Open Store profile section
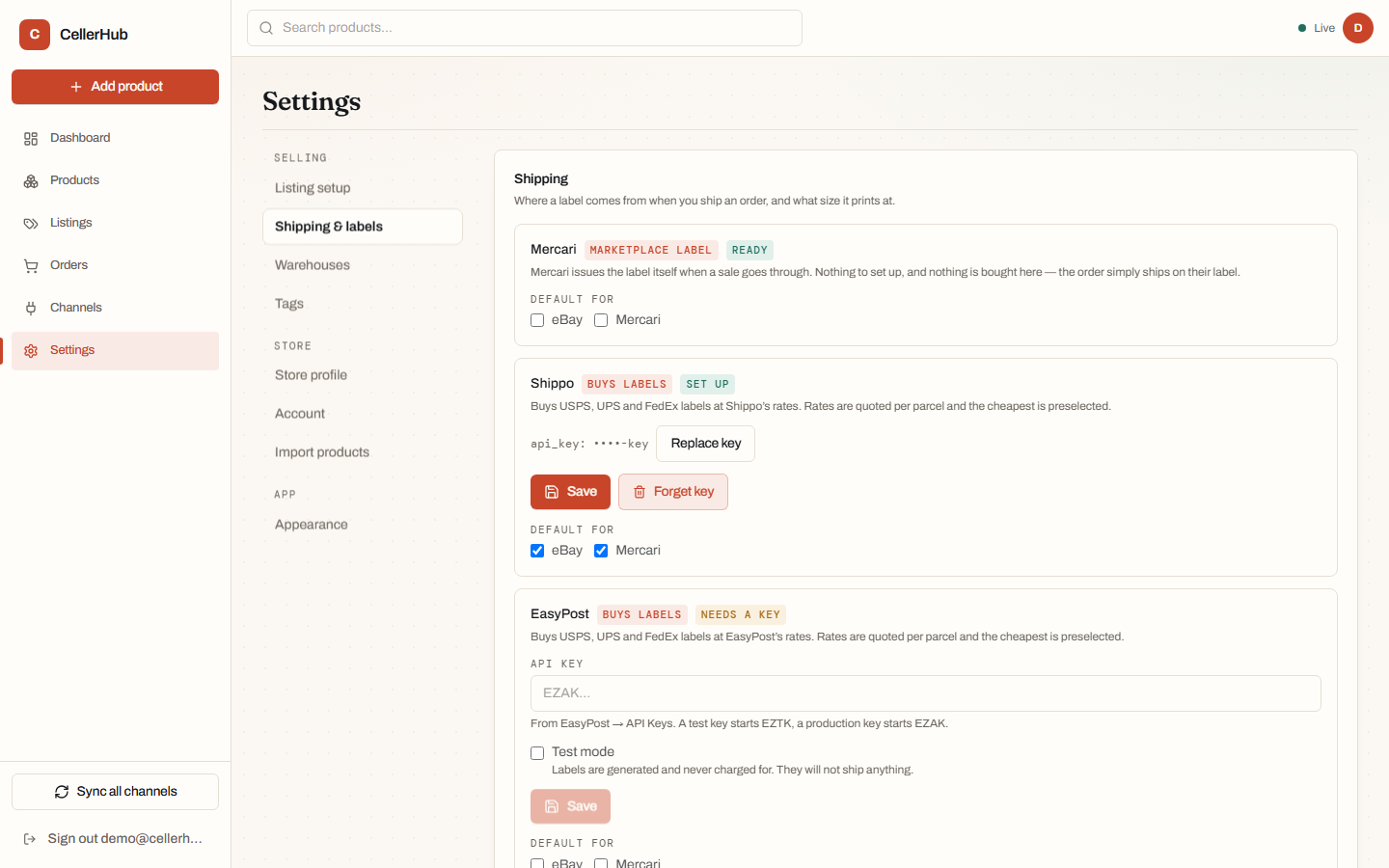Screen dimensions: 1389x868 click(363, 375)
